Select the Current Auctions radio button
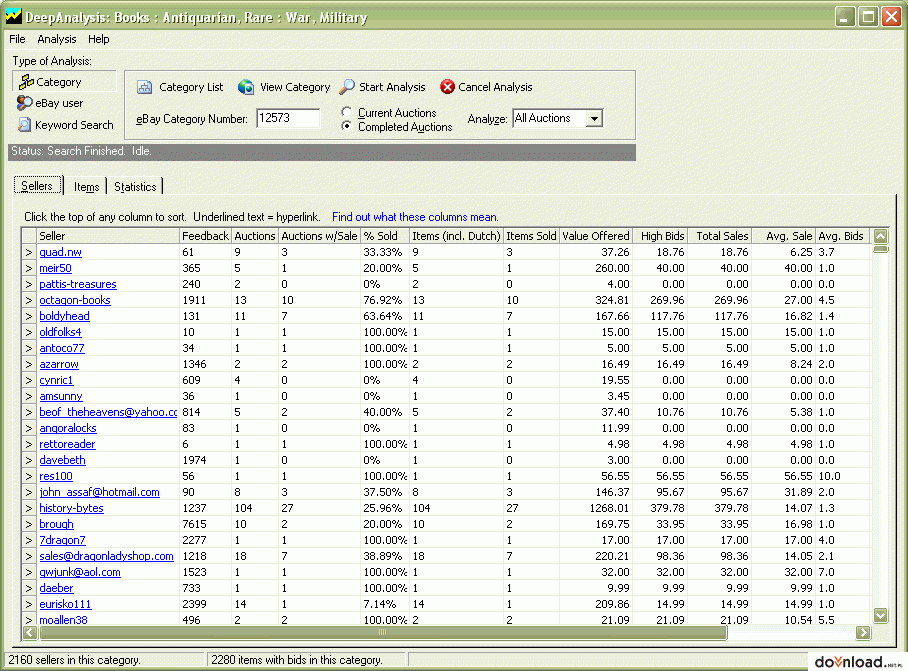The image size is (908, 671). pyautogui.click(x=346, y=112)
